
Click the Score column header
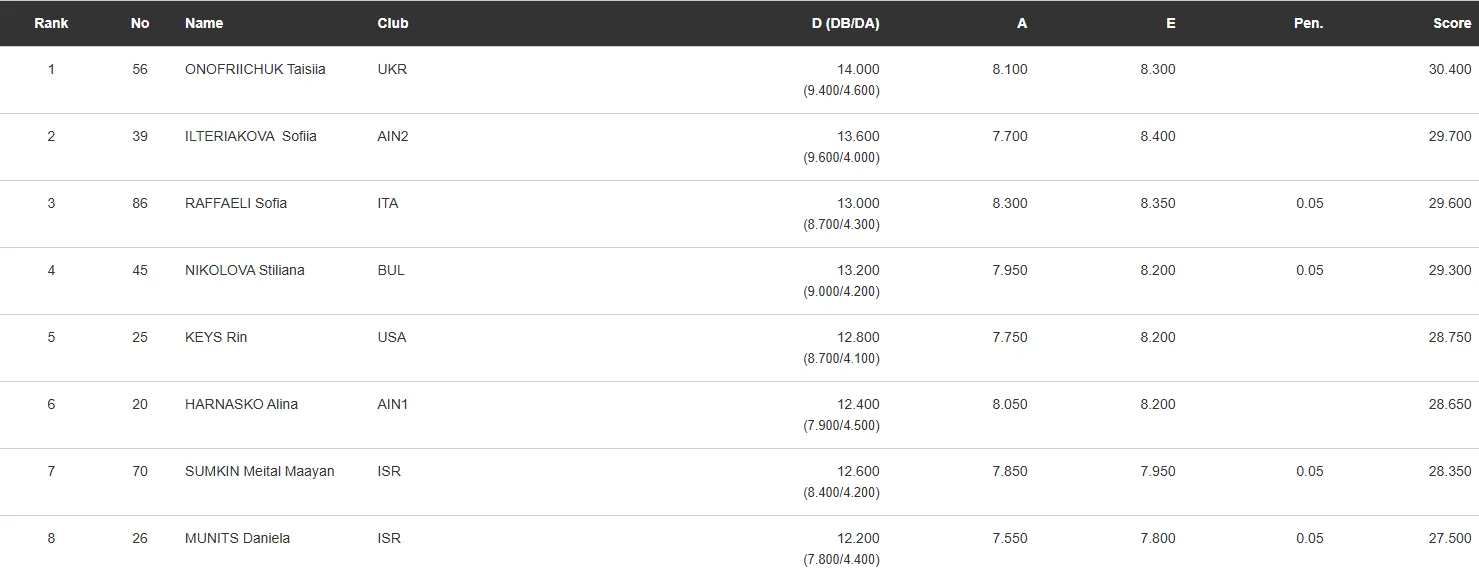click(1451, 23)
